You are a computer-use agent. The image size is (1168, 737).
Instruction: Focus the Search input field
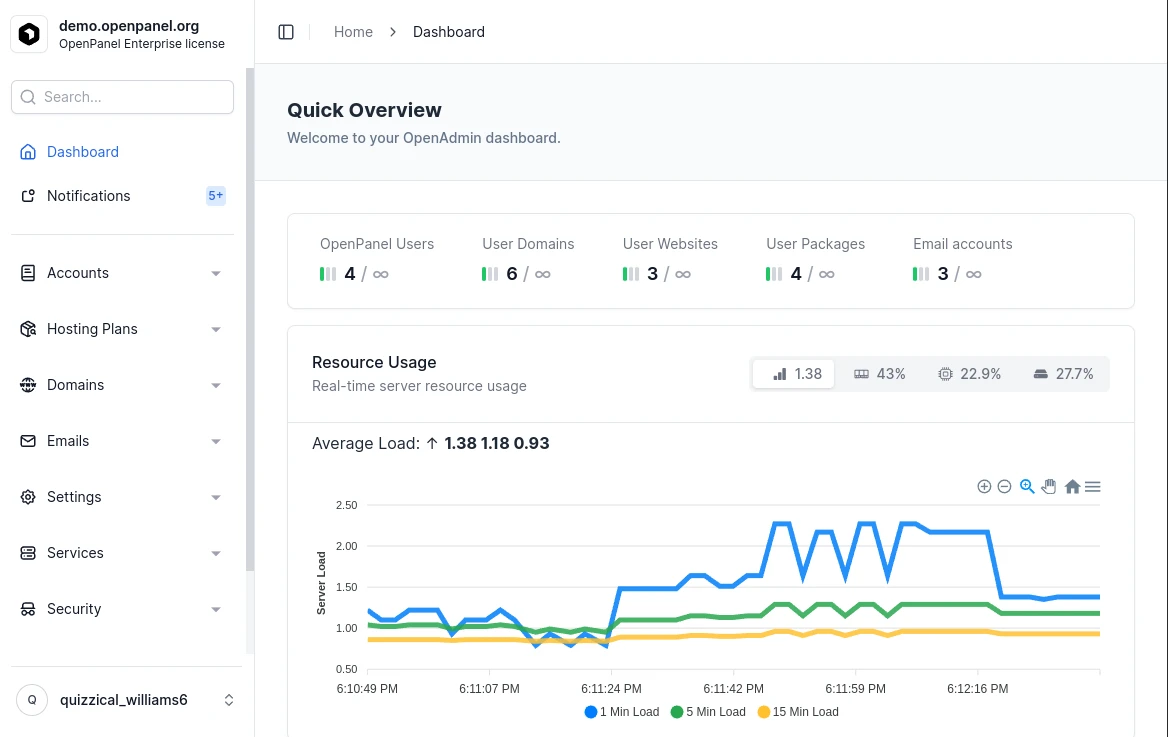[122, 97]
